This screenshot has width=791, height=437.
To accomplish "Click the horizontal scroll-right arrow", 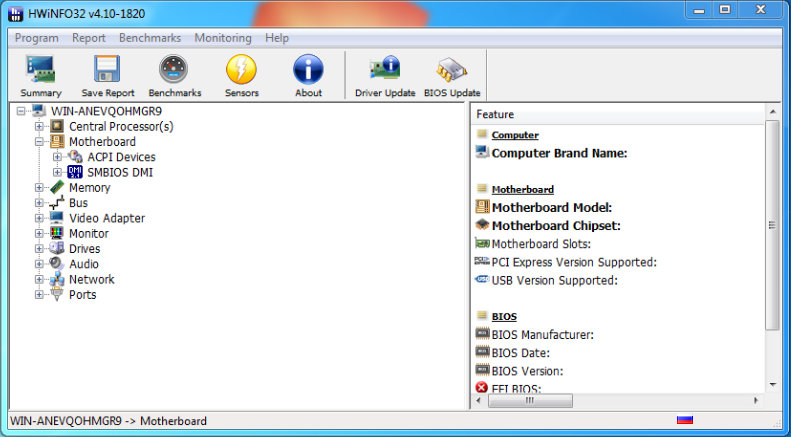I will [756, 400].
